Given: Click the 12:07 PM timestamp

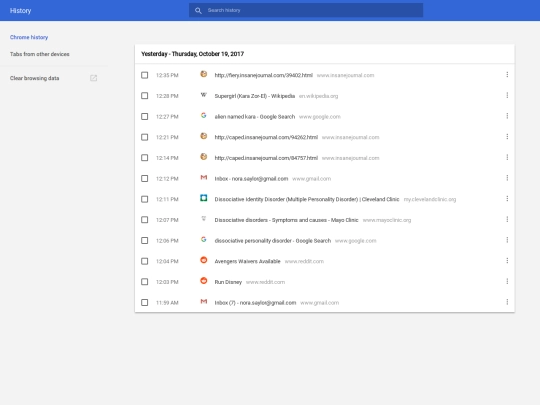Looking at the screenshot, I should pyautogui.click(x=167, y=220).
